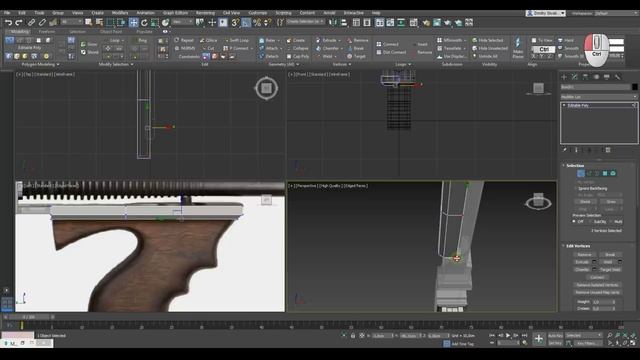Toggle the selection lock icon in status bar
Screen dimensions: 640x360
click(x=353, y=336)
